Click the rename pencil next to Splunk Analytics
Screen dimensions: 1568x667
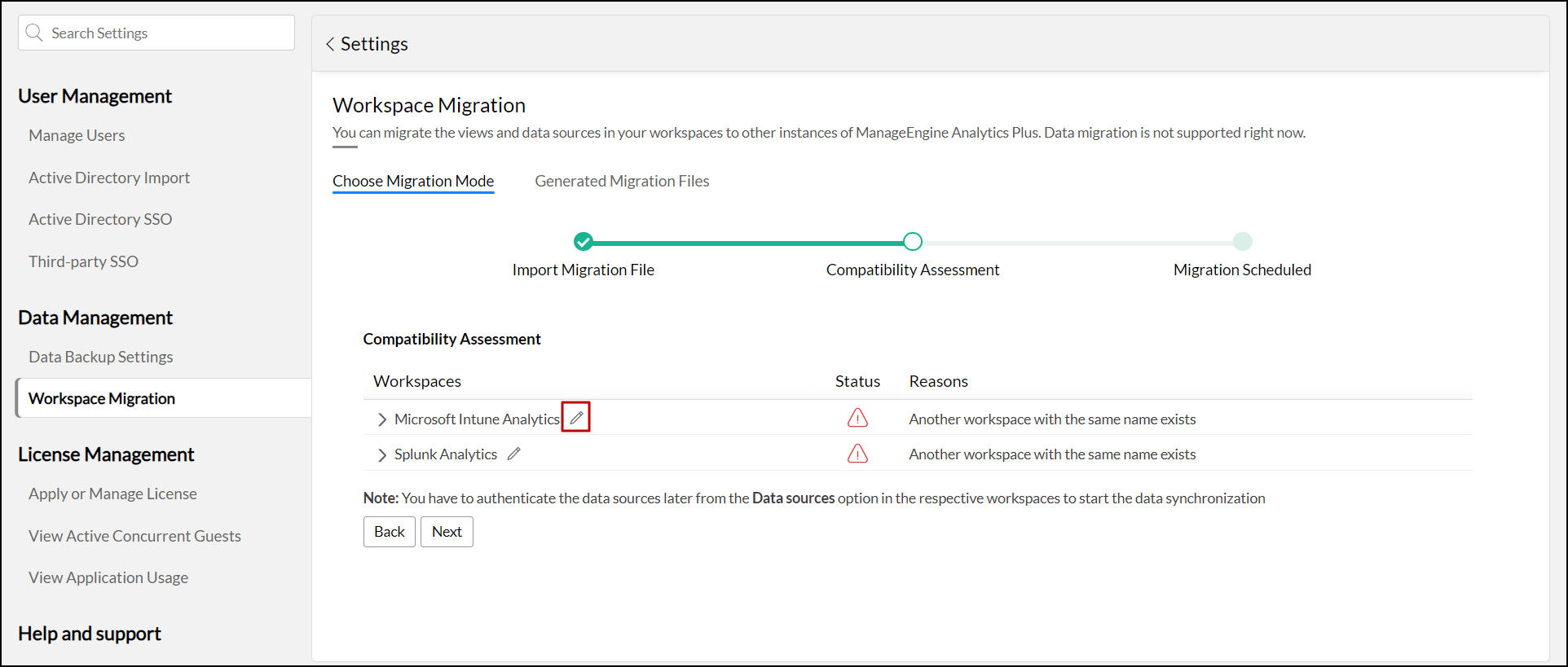coord(513,454)
